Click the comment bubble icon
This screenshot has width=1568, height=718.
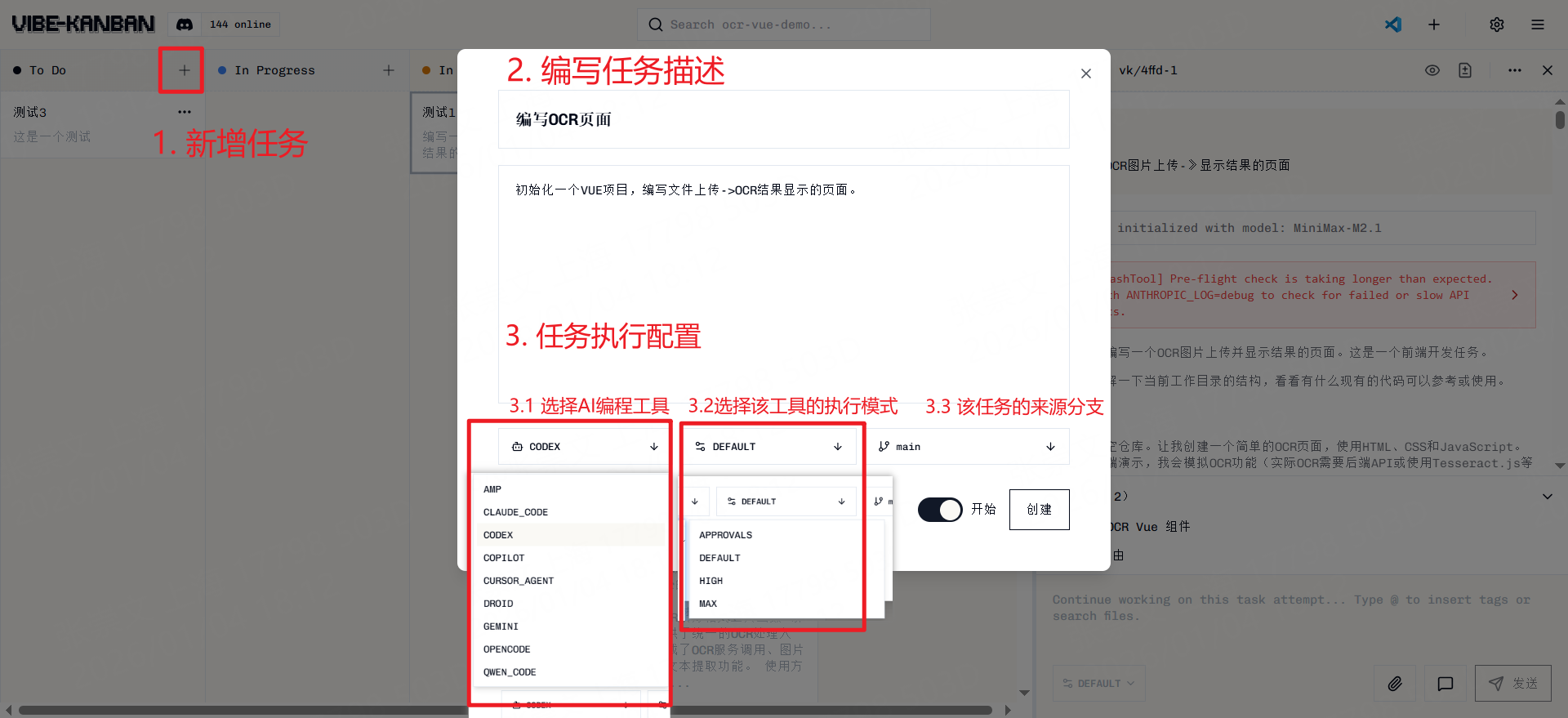point(1445,684)
